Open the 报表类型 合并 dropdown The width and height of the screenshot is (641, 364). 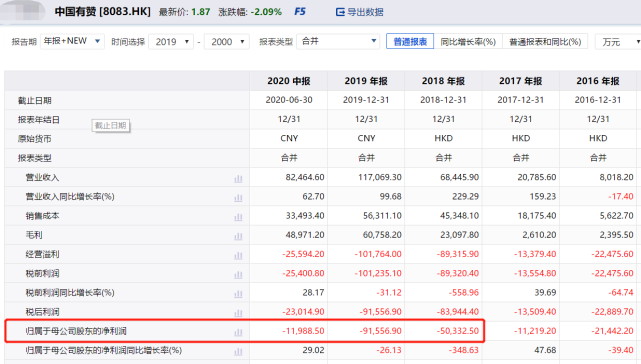338,41
